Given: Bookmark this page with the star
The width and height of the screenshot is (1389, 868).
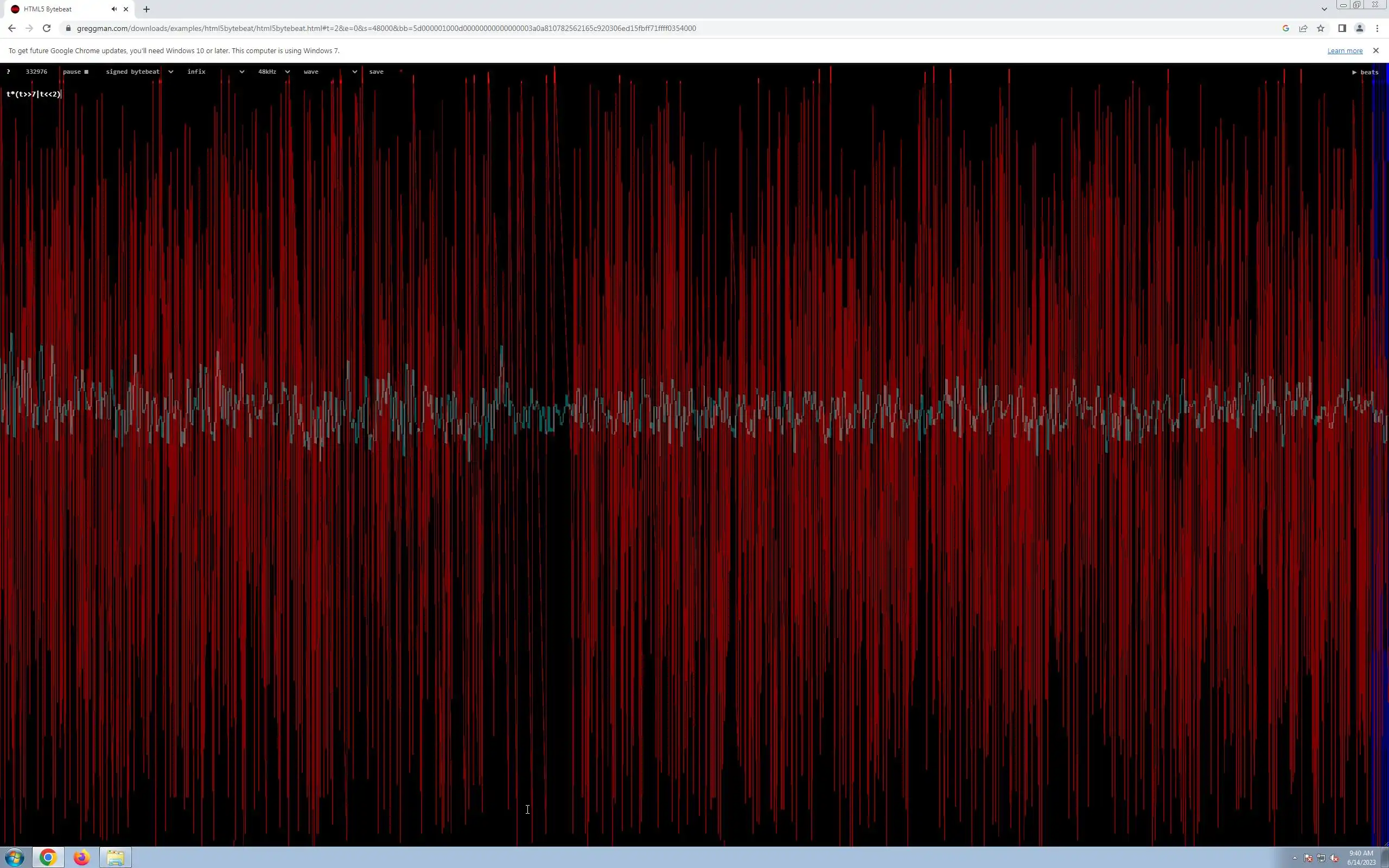Looking at the screenshot, I should [x=1321, y=28].
